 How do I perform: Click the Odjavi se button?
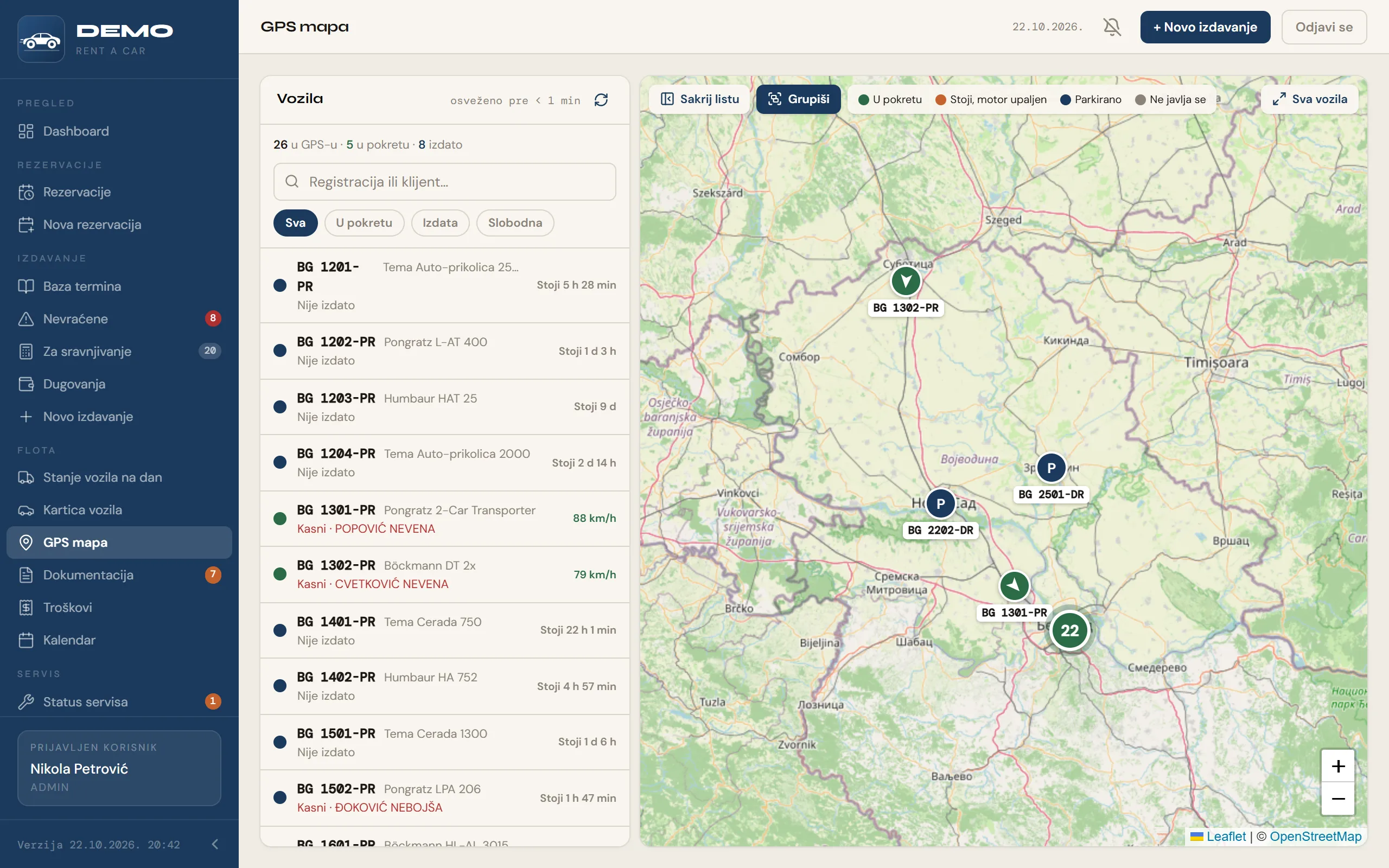tap(1323, 27)
